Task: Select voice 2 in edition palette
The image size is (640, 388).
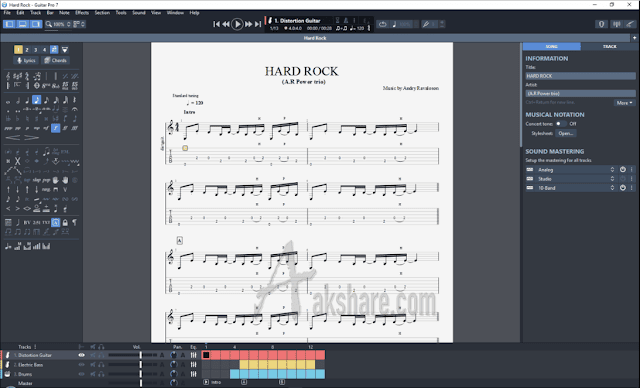Action: click(x=27, y=50)
